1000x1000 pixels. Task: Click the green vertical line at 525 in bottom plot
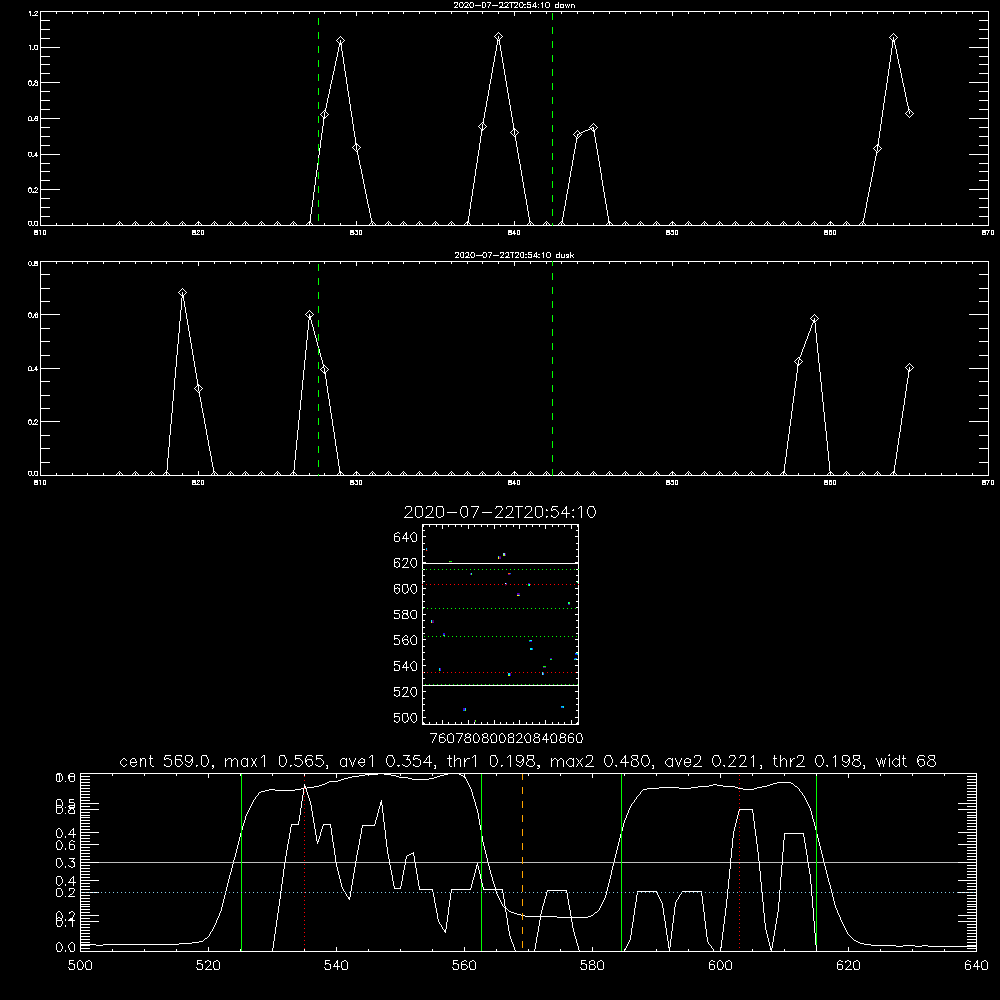[241, 861]
